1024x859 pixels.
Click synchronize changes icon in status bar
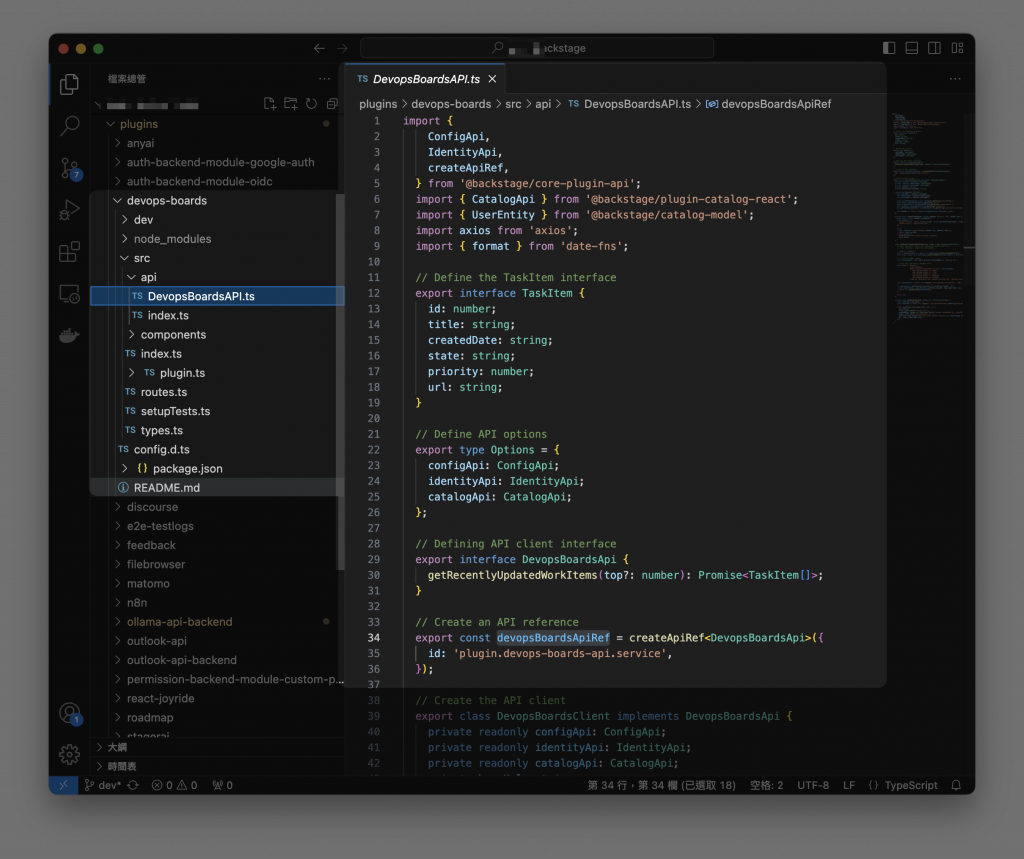pyautogui.click(x=133, y=785)
